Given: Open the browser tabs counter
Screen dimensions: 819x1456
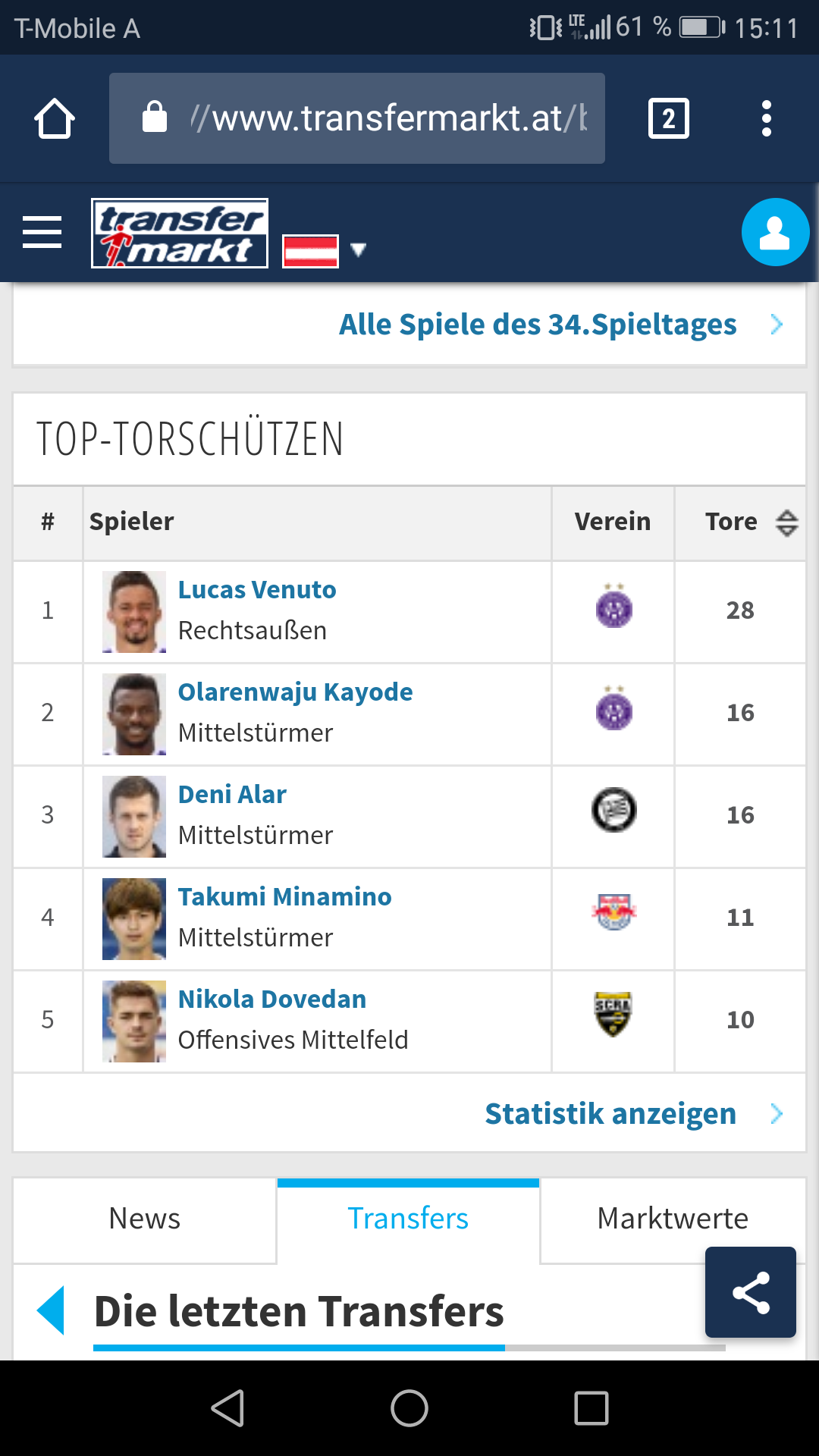Looking at the screenshot, I should tap(669, 118).
